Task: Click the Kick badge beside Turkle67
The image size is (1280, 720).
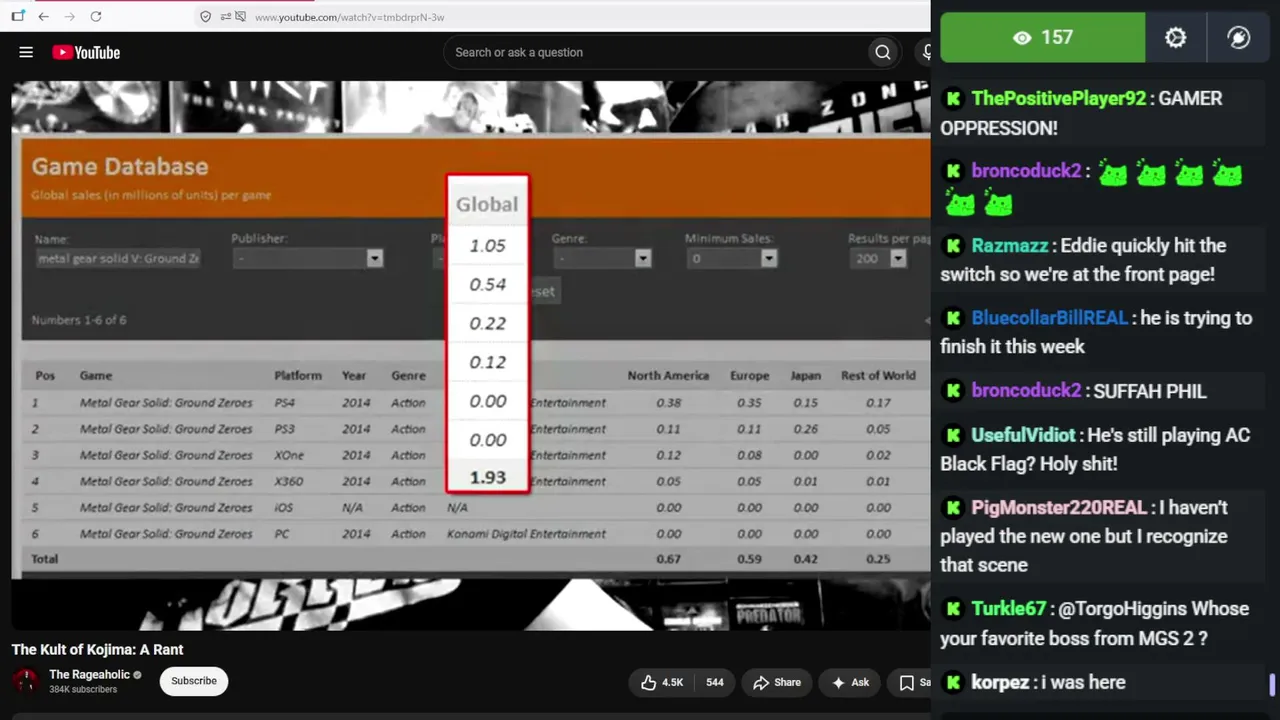Action: point(953,608)
